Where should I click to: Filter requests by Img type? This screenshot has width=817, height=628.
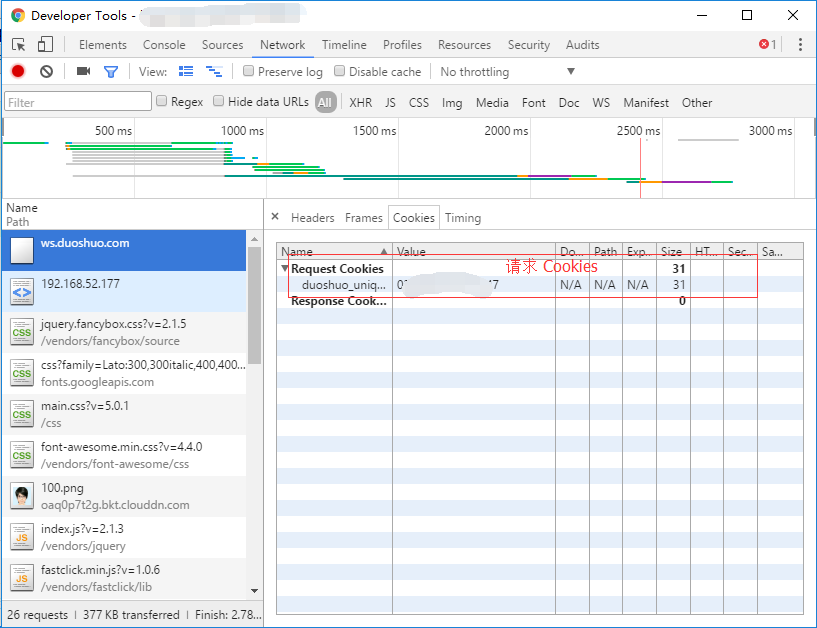click(452, 103)
